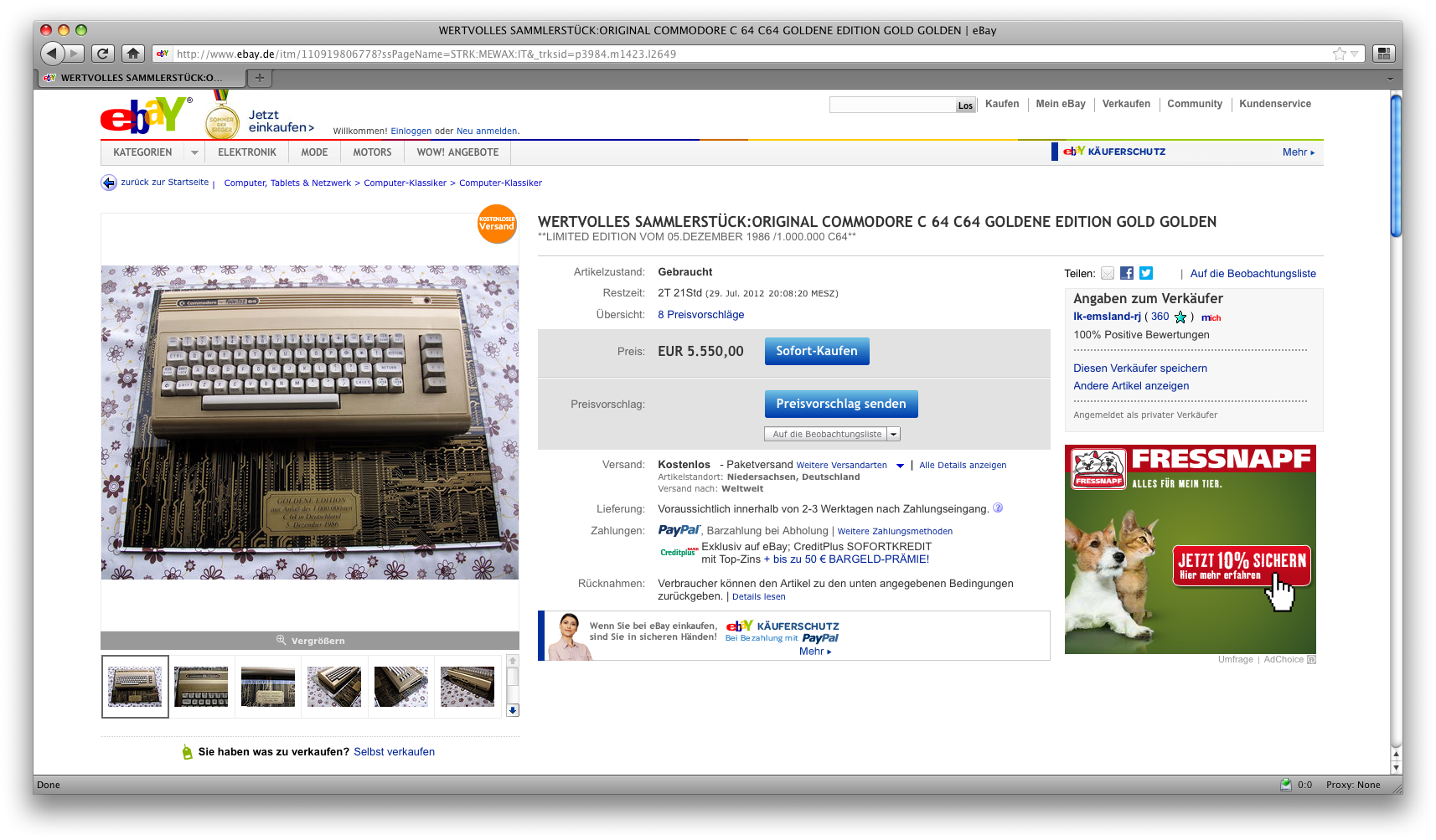
Task: Share listing via Twitter icon
Action: tap(1146, 273)
